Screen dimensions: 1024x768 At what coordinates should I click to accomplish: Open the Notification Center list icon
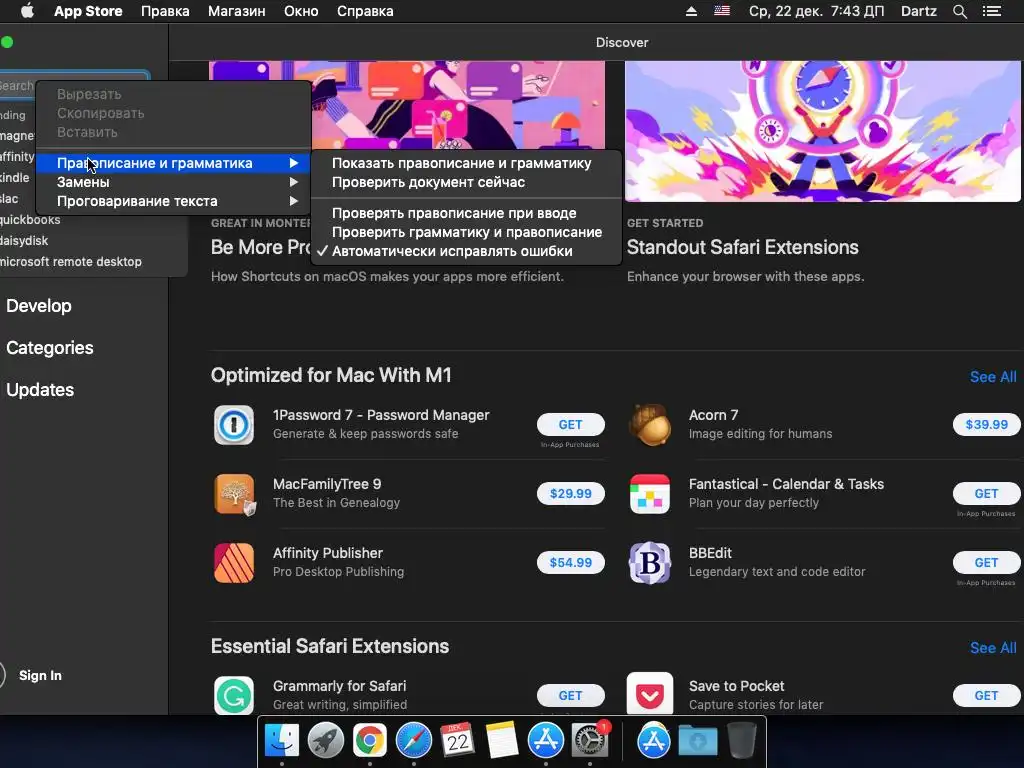coord(991,11)
